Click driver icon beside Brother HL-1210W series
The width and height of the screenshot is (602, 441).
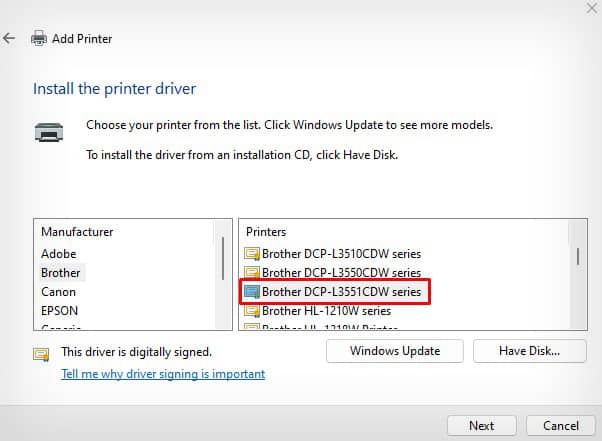(252, 311)
